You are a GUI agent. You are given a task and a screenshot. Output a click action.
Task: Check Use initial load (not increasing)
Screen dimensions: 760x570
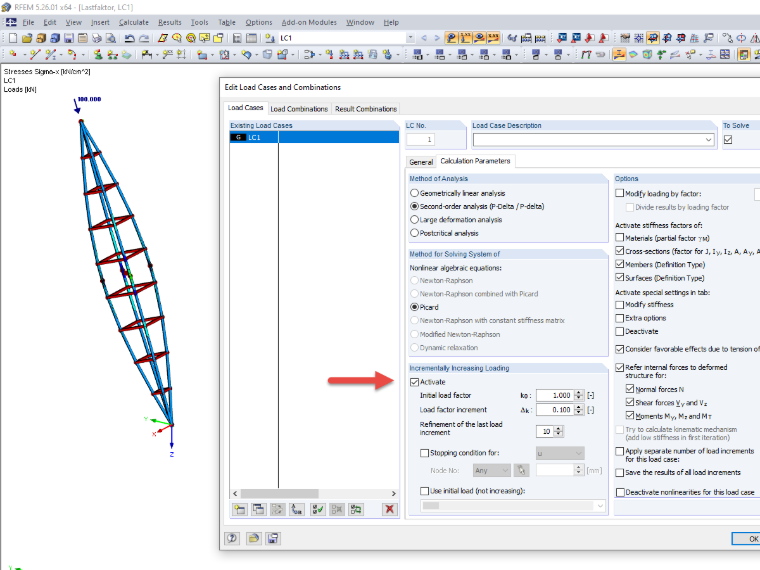coord(425,491)
